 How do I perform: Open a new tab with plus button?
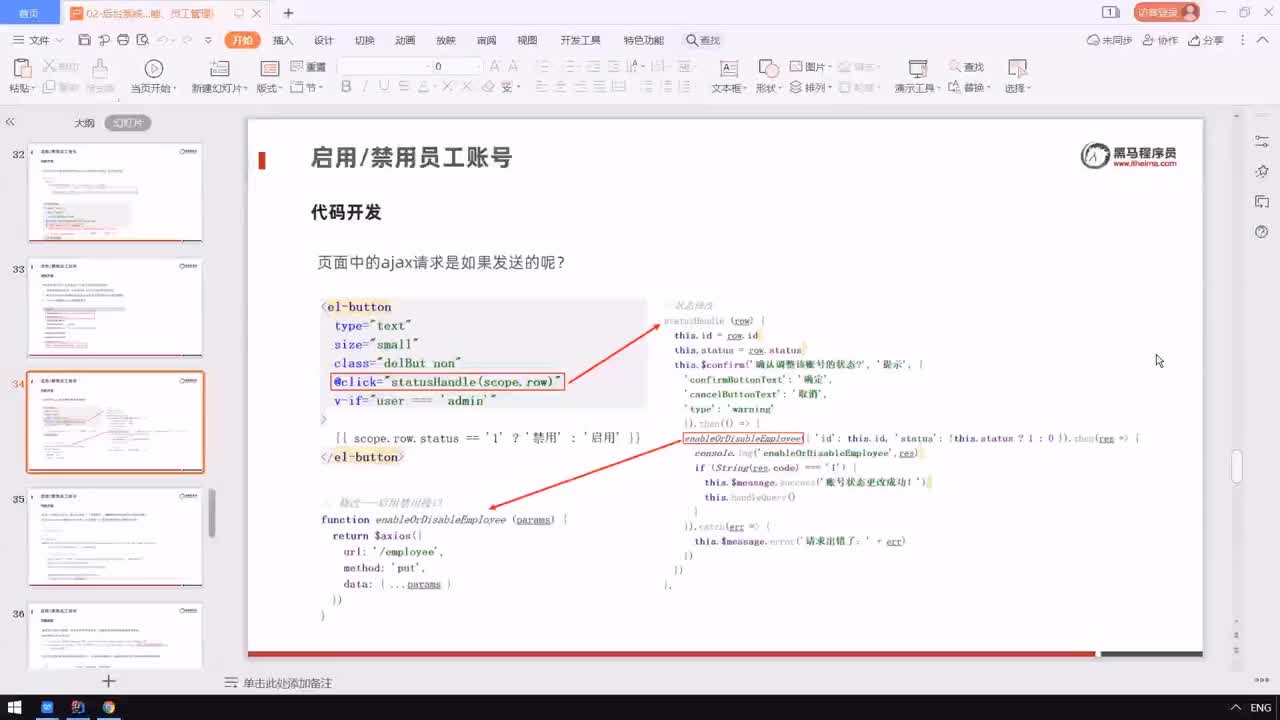(288, 13)
